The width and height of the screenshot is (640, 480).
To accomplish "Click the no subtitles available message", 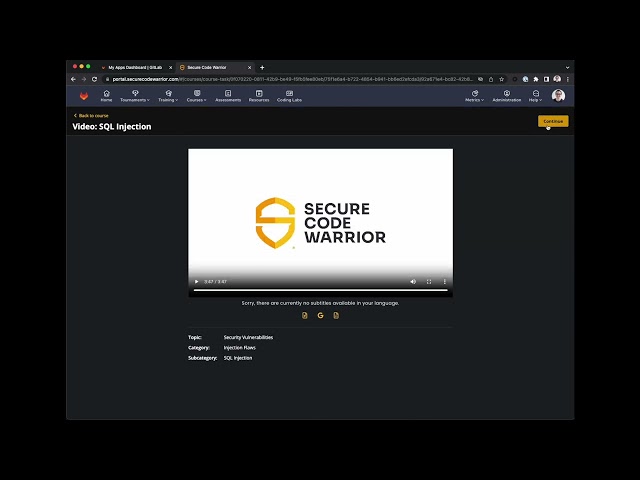I will pyautogui.click(x=320, y=303).
